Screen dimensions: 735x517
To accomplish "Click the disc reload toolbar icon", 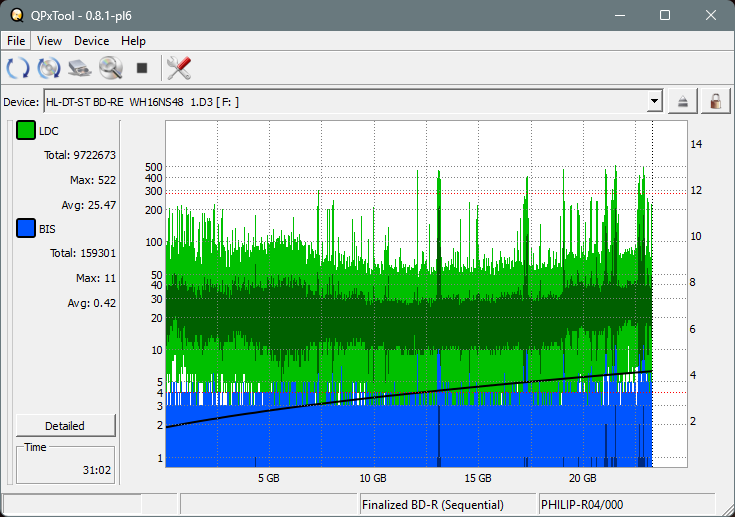I will pyautogui.click(x=48, y=68).
